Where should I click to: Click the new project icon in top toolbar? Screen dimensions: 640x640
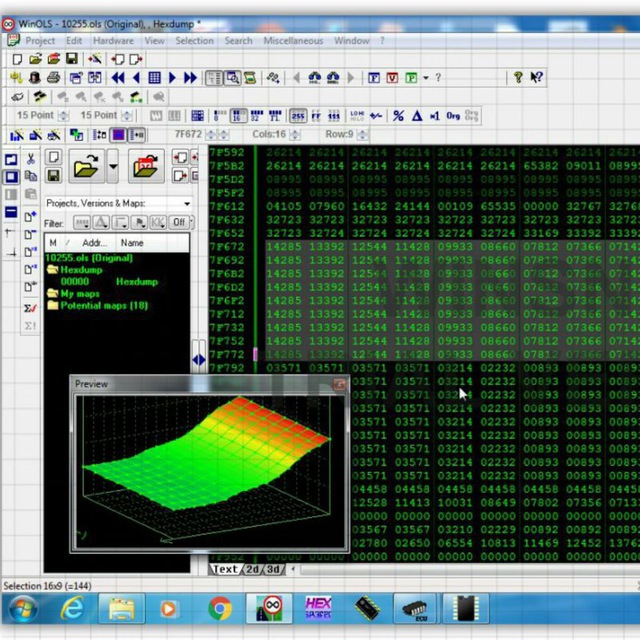pyautogui.click(x=17, y=59)
